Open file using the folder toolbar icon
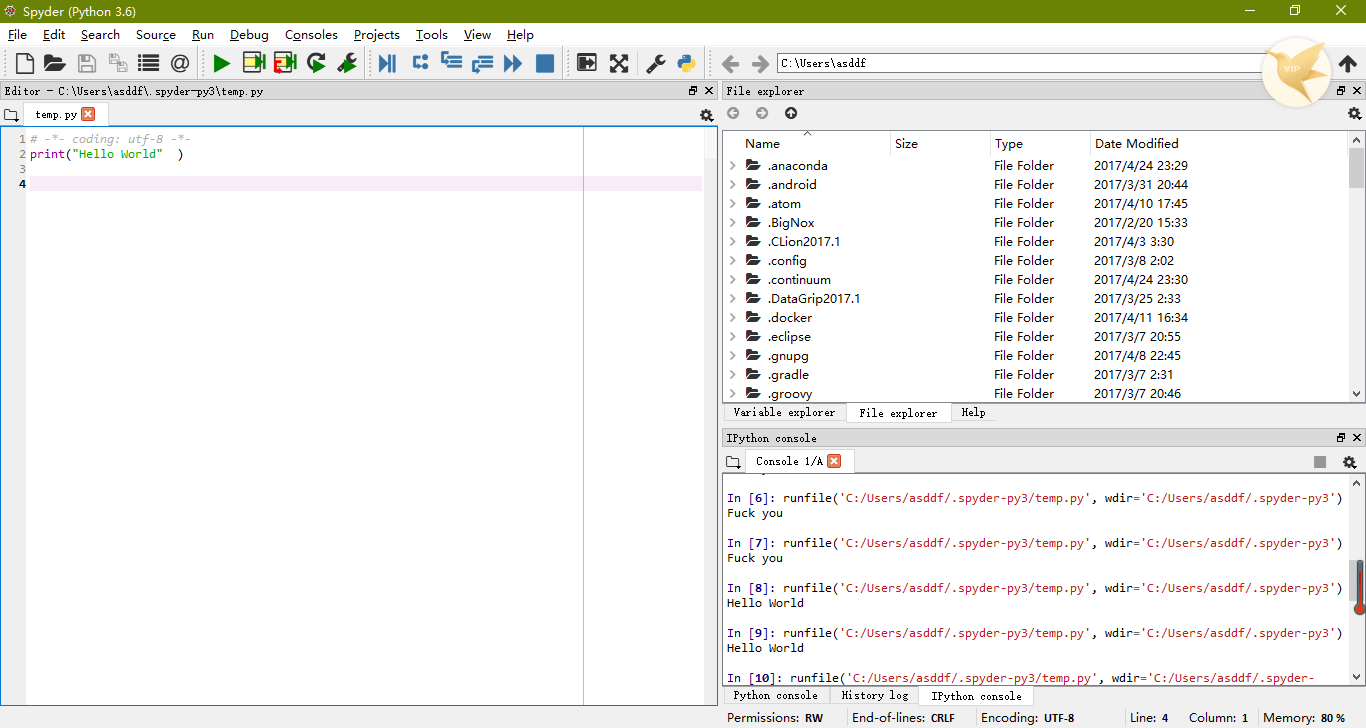The height and width of the screenshot is (728, 1366). click(x=55, y=63)
